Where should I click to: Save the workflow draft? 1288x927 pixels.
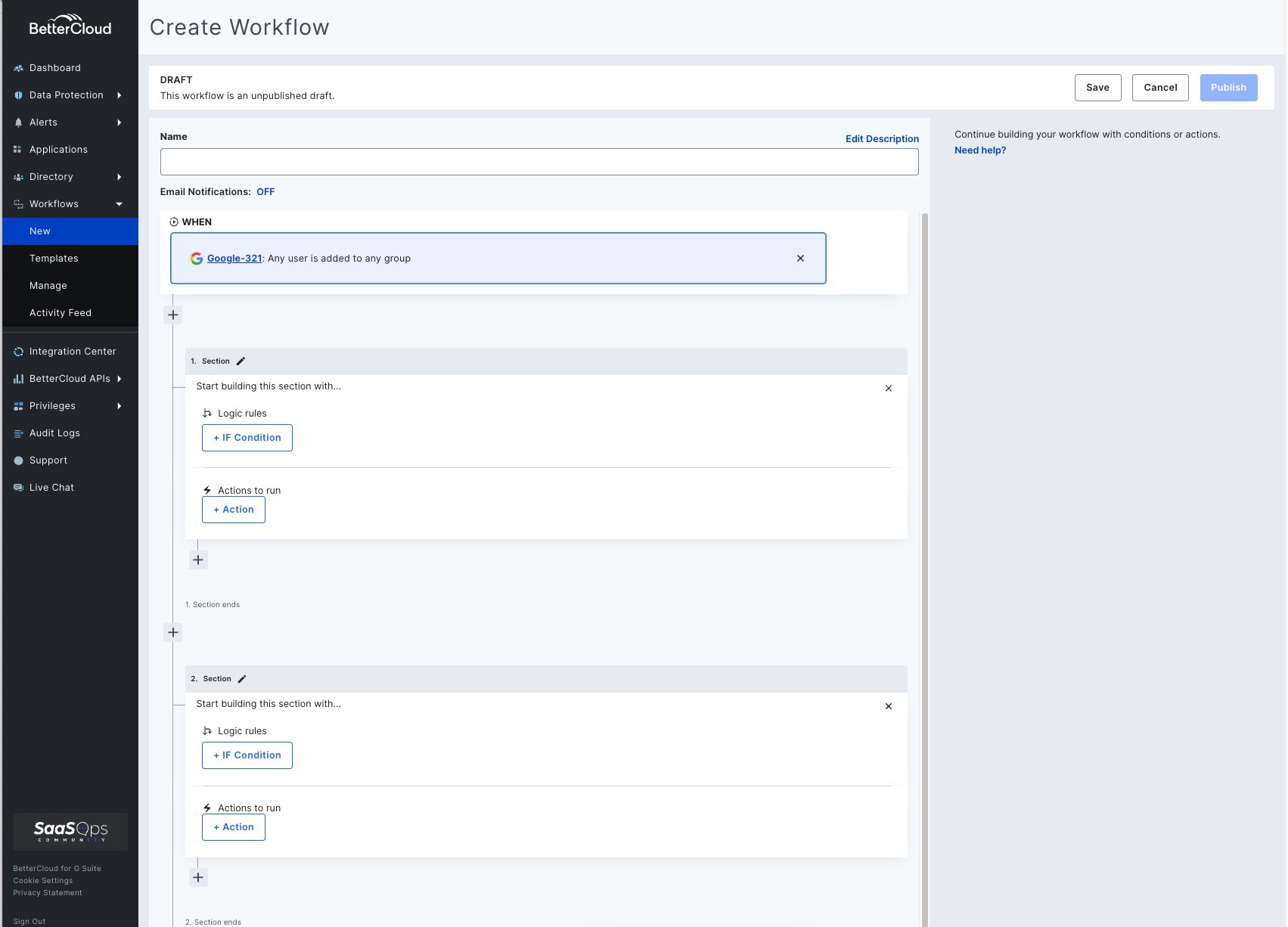[1097, 87]
